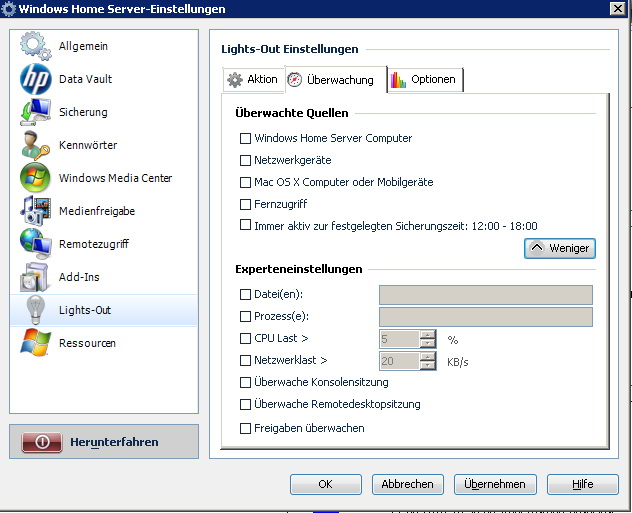Open the Kennwörter user key icon
Image resolution: width=632 pixels, height=513 pixels.
35,145
